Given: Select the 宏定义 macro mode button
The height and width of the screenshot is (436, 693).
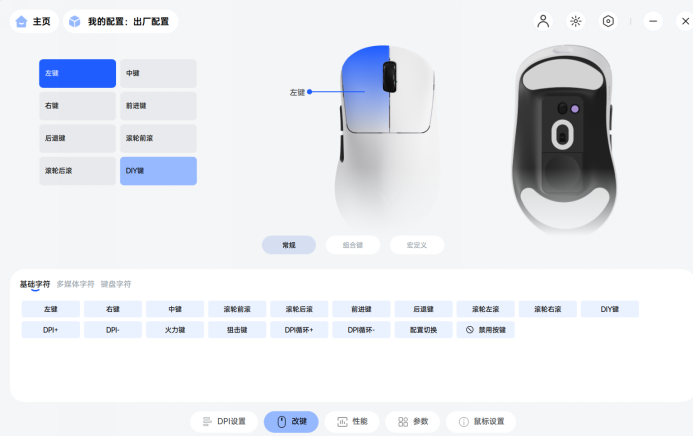Looking at the screenshot, I should click(417, 245).
